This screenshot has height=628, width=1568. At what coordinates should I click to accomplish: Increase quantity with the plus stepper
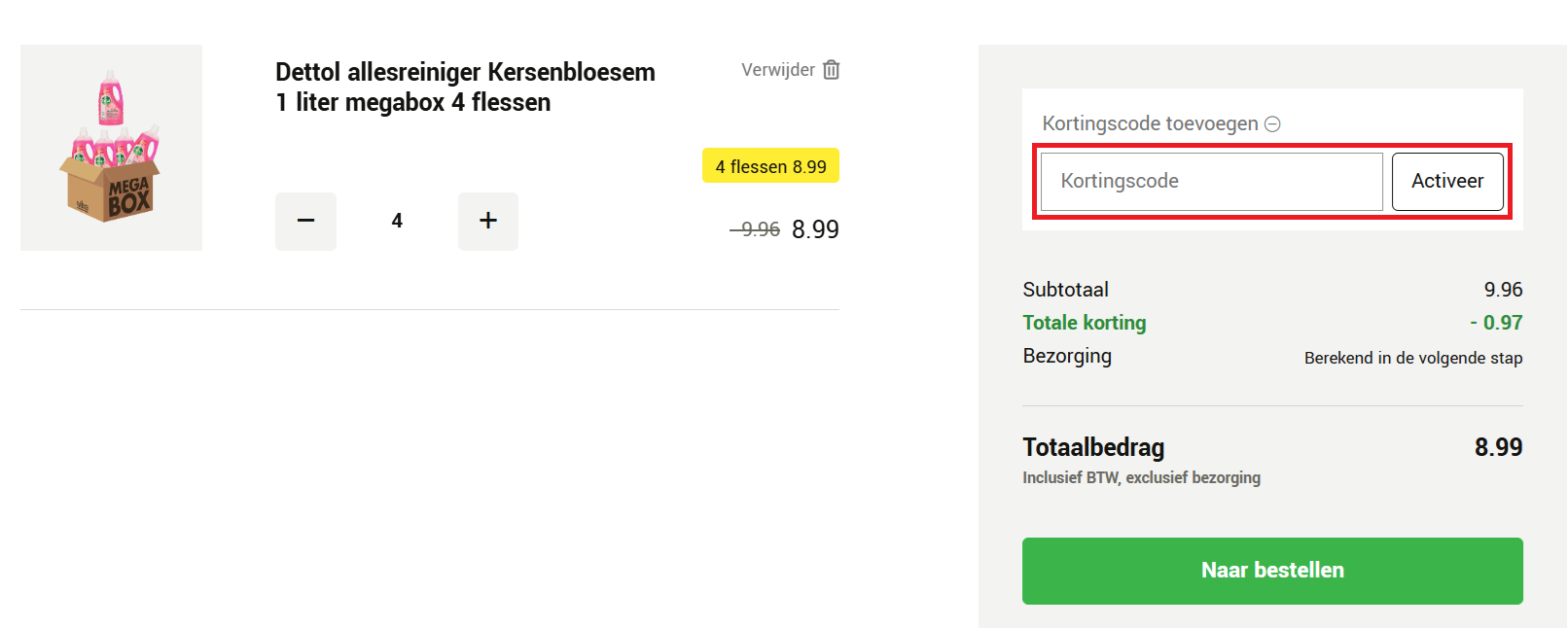(x=487, y=221)
